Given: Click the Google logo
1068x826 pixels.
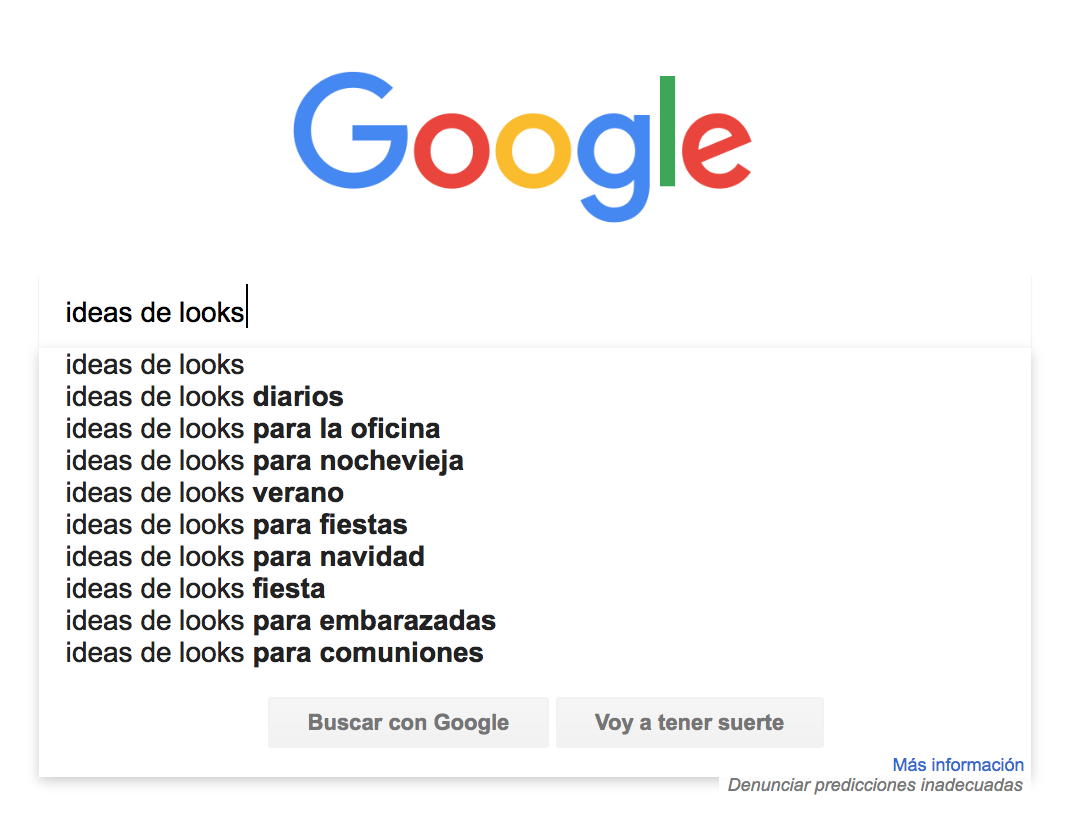Looking at the screenshot, I should (x=522, y=146).
